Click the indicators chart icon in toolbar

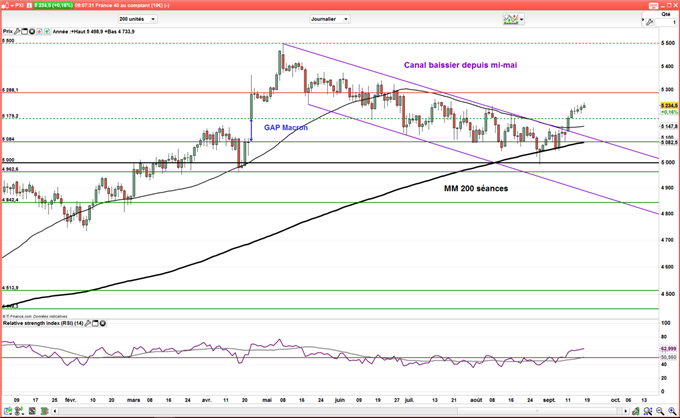point(511,19)
